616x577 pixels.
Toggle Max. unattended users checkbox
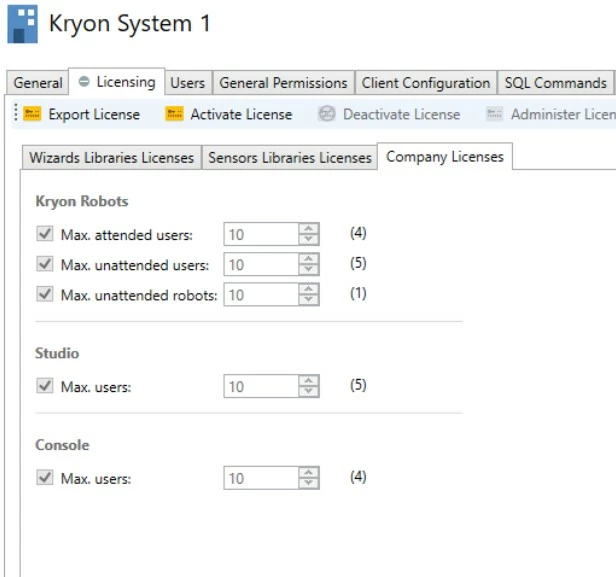click(x=45, y=264)
